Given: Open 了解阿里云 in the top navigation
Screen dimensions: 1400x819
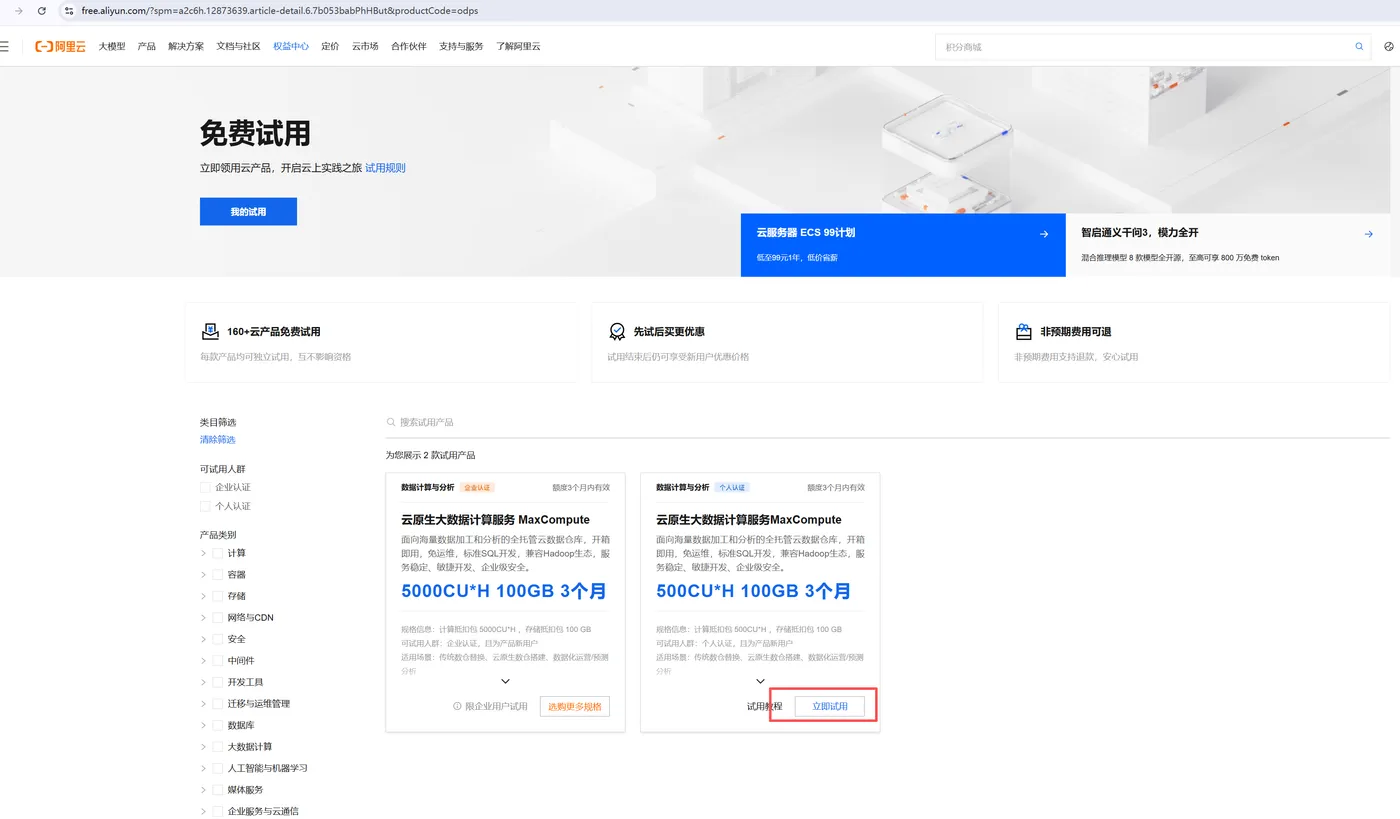Looking at the screenshot, I should [x=518, y=46].
